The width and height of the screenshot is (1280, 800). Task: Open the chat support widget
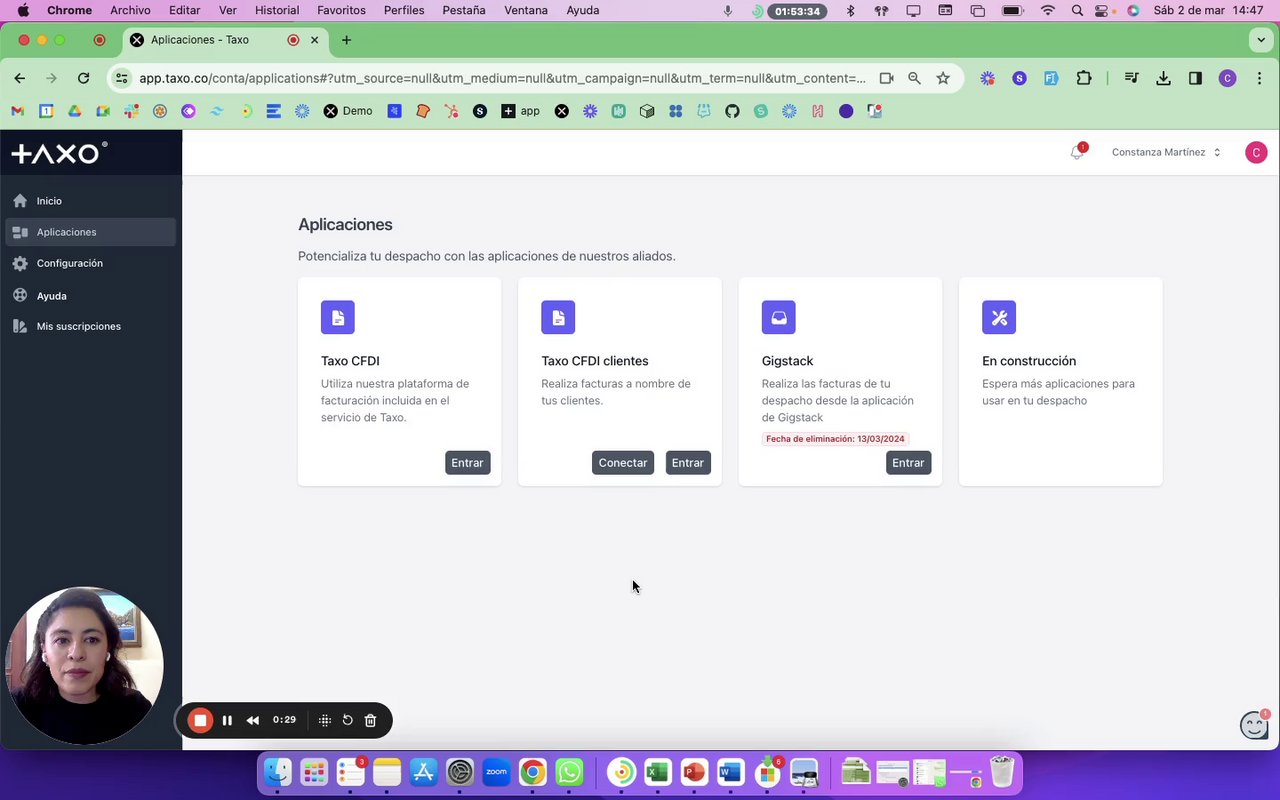point(1254,725)
